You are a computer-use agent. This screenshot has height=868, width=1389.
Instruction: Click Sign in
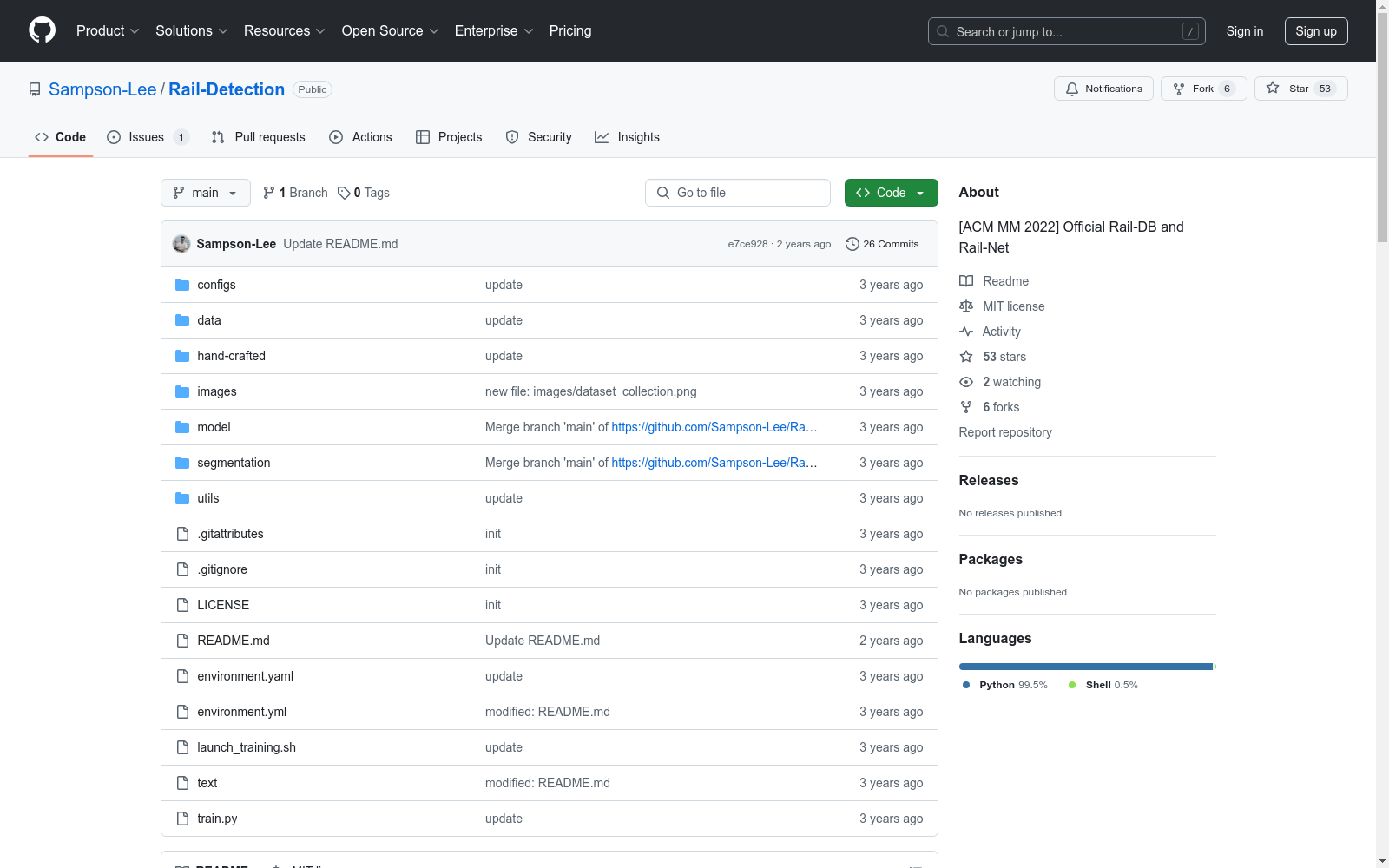tap(1245, 31)
